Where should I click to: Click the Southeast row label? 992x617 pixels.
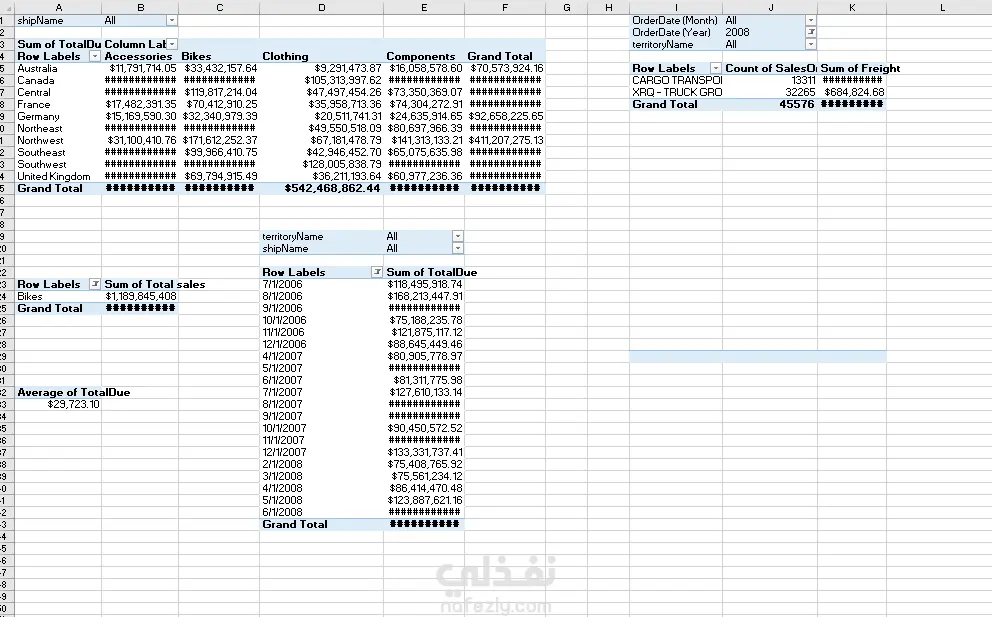(x=41, y=153)
